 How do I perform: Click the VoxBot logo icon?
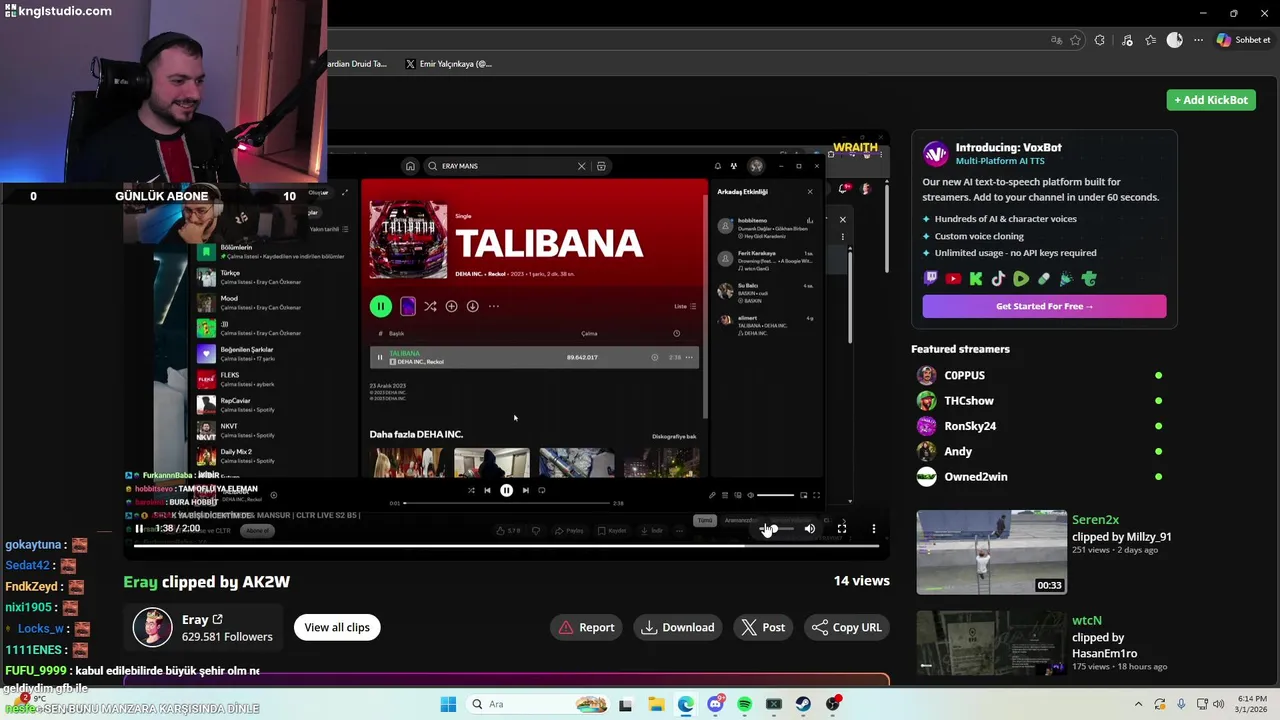[936, 153]
